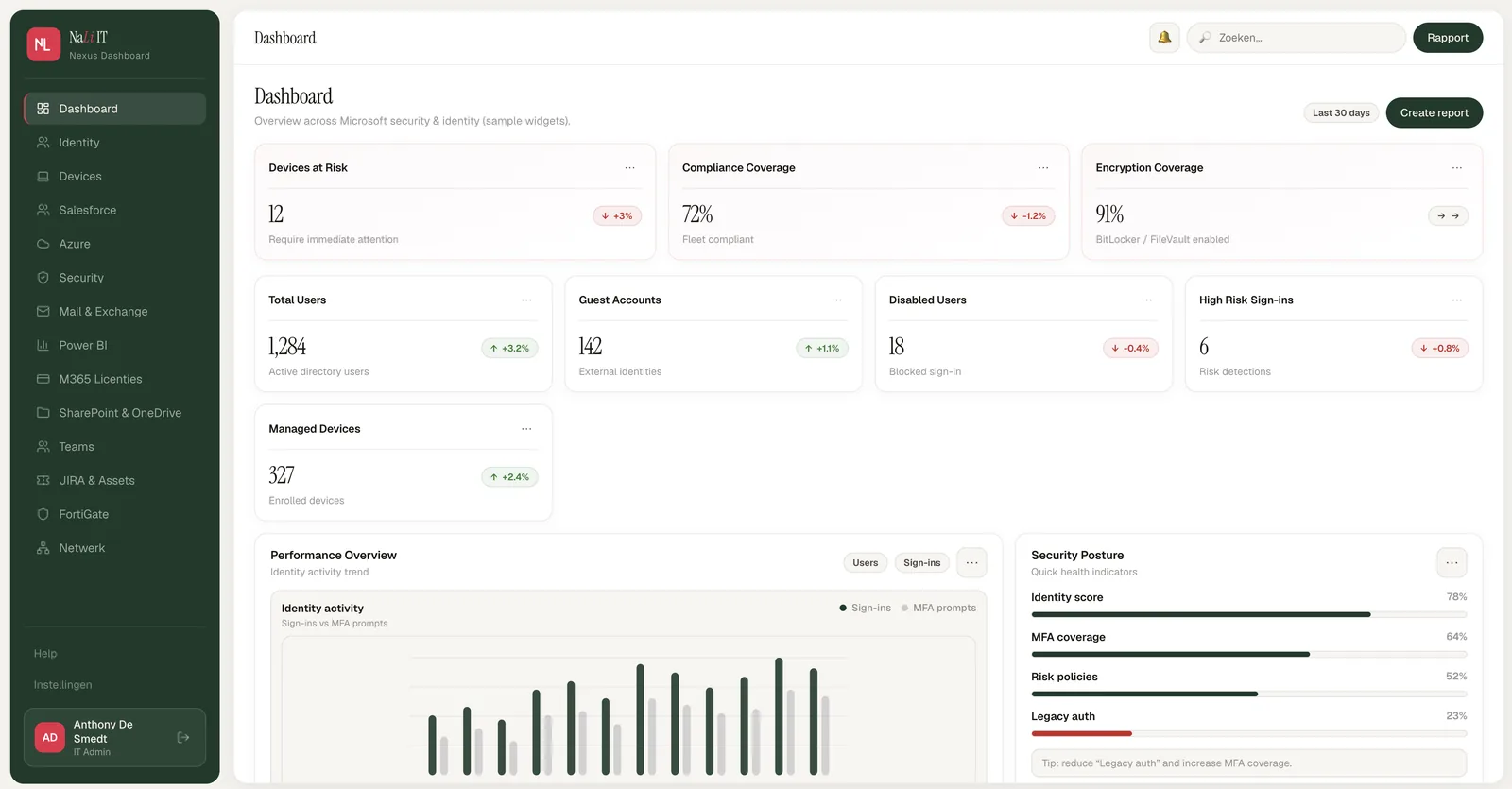1512x789 pixels.
Task: Open Security section
Action: pos(114,278)
